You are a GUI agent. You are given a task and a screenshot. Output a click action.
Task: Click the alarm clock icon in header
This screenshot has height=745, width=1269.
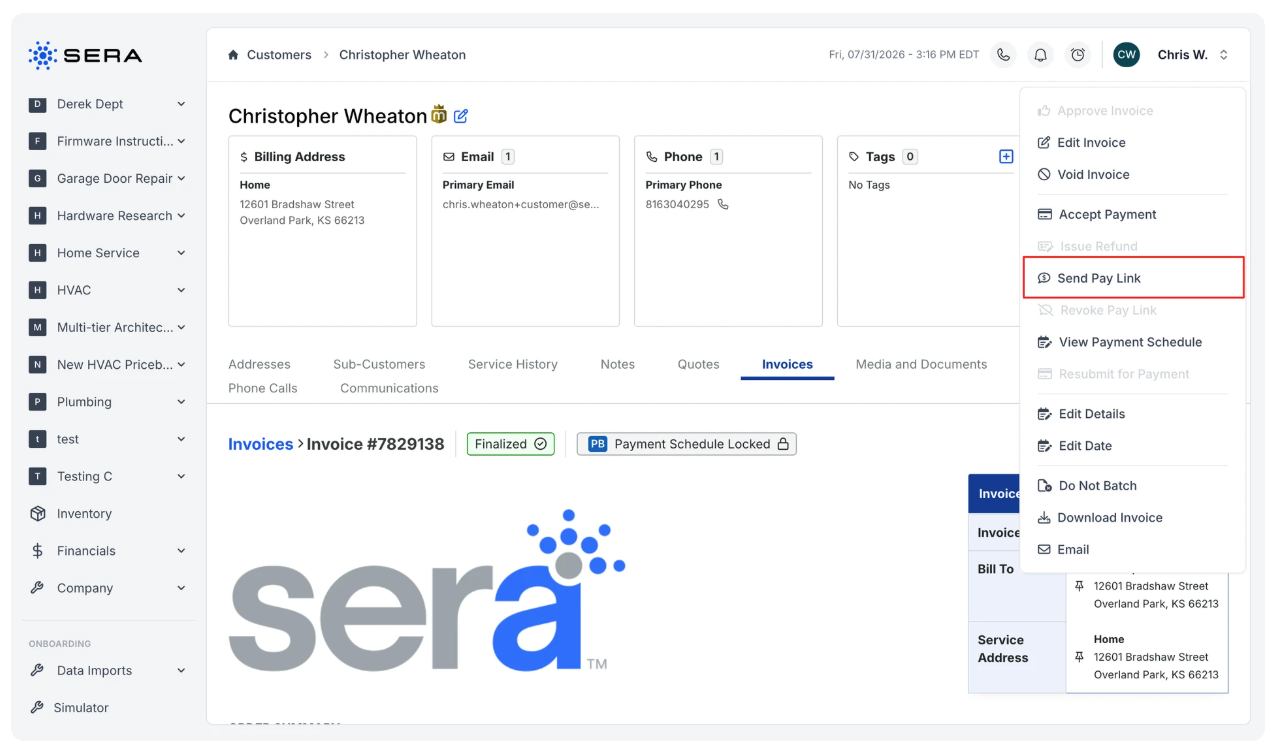pyautogui.click(x=1078, y=55)
